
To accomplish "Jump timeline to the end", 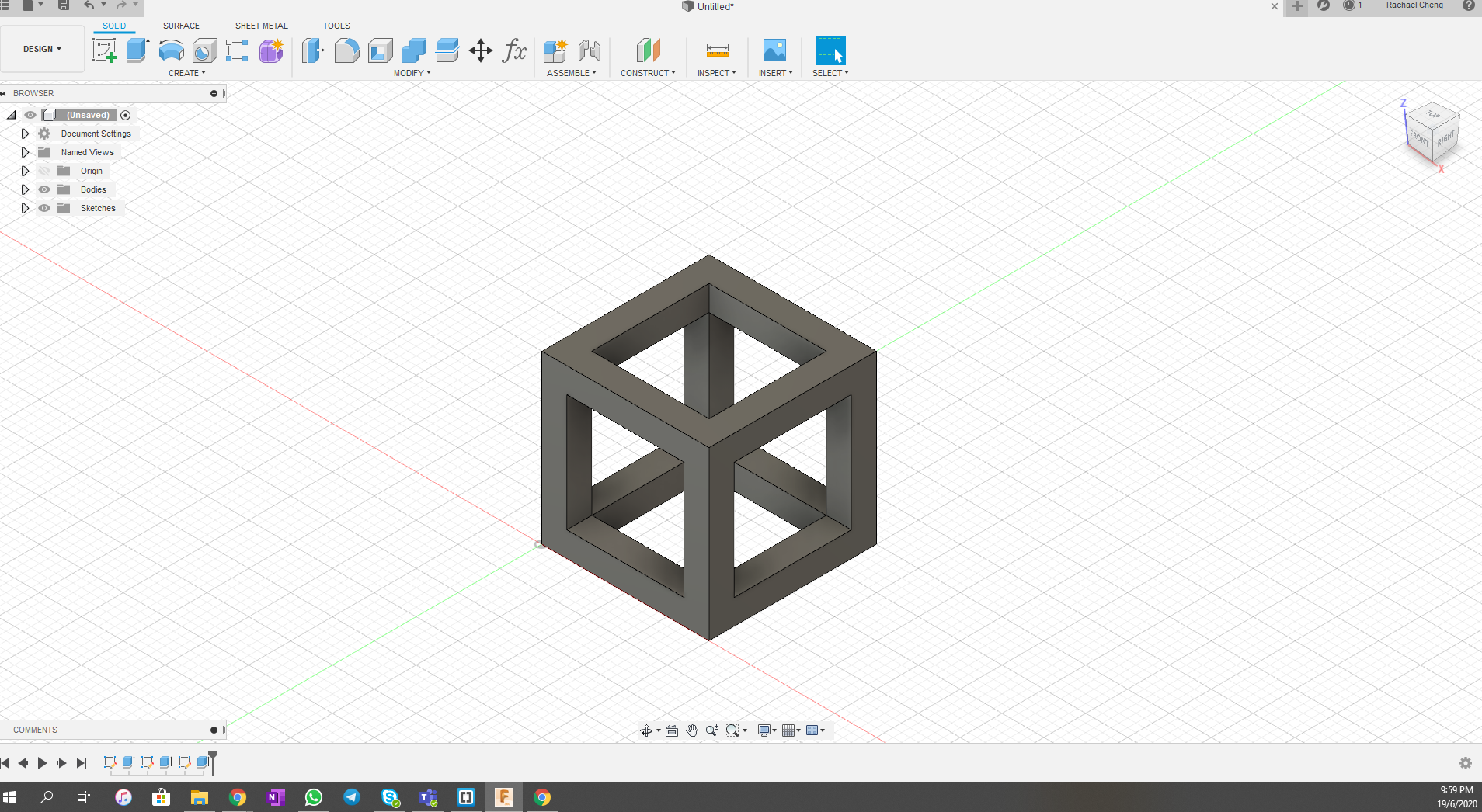I will coord(82,763).
